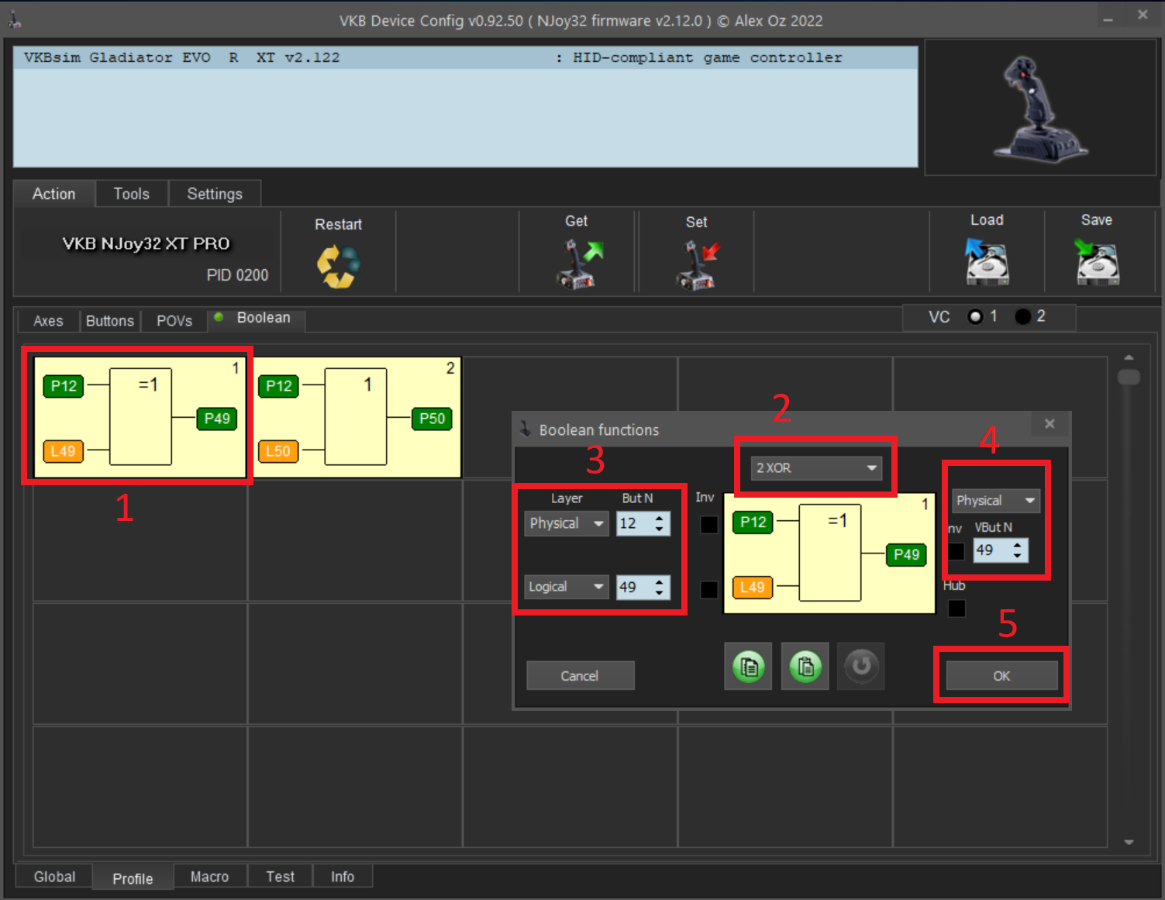Click the P12 node in the dialog preview
Screen dimensions: 1165x900
(x=753, y=522)
